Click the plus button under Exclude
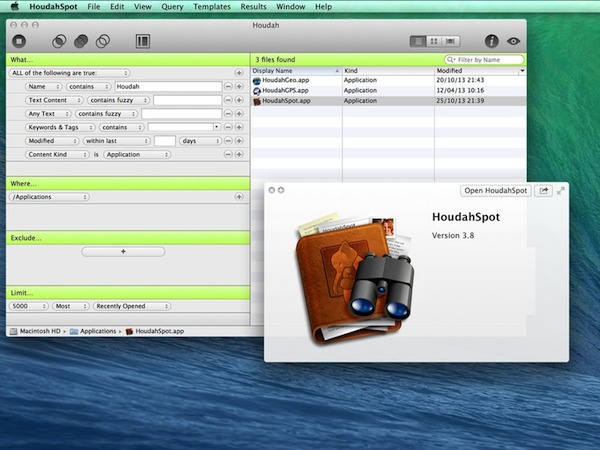 tap(123, 251)
